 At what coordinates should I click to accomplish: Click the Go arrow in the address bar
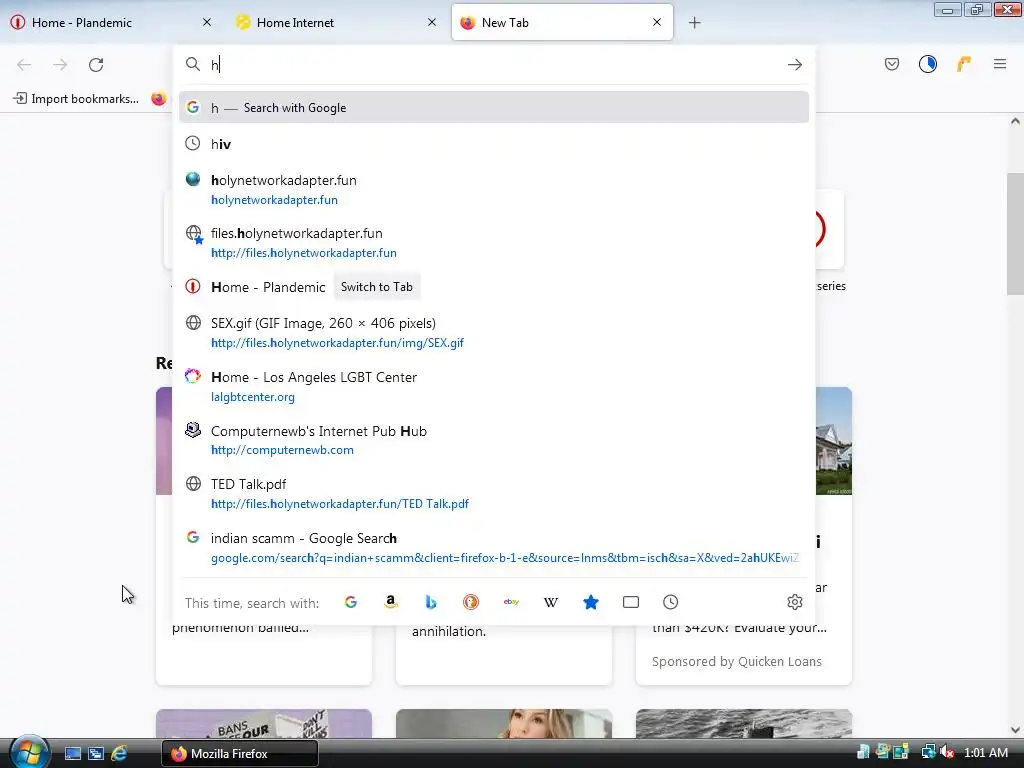click(795, 65)
